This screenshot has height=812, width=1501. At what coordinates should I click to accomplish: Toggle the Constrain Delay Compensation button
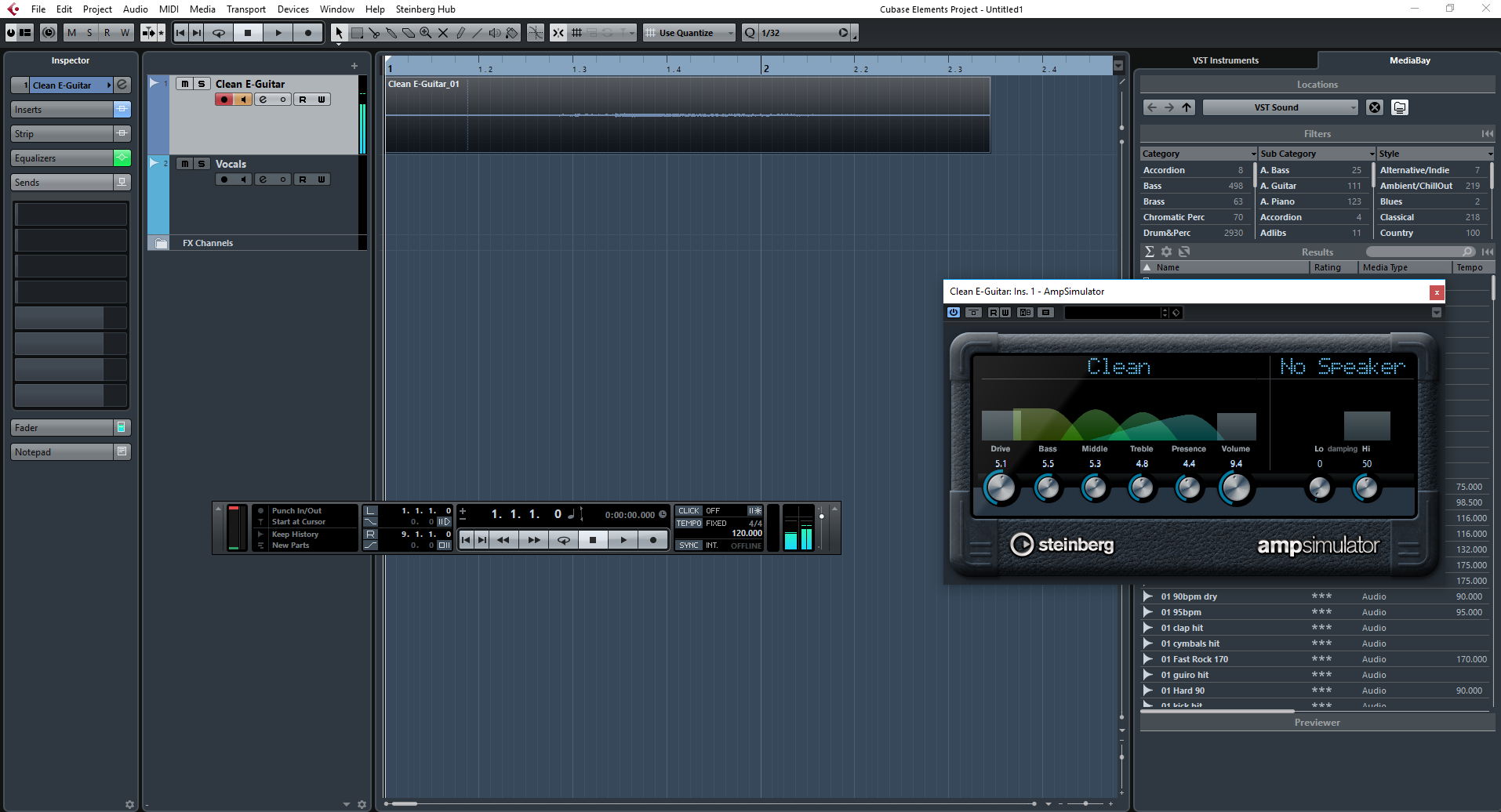coord(49,33)
